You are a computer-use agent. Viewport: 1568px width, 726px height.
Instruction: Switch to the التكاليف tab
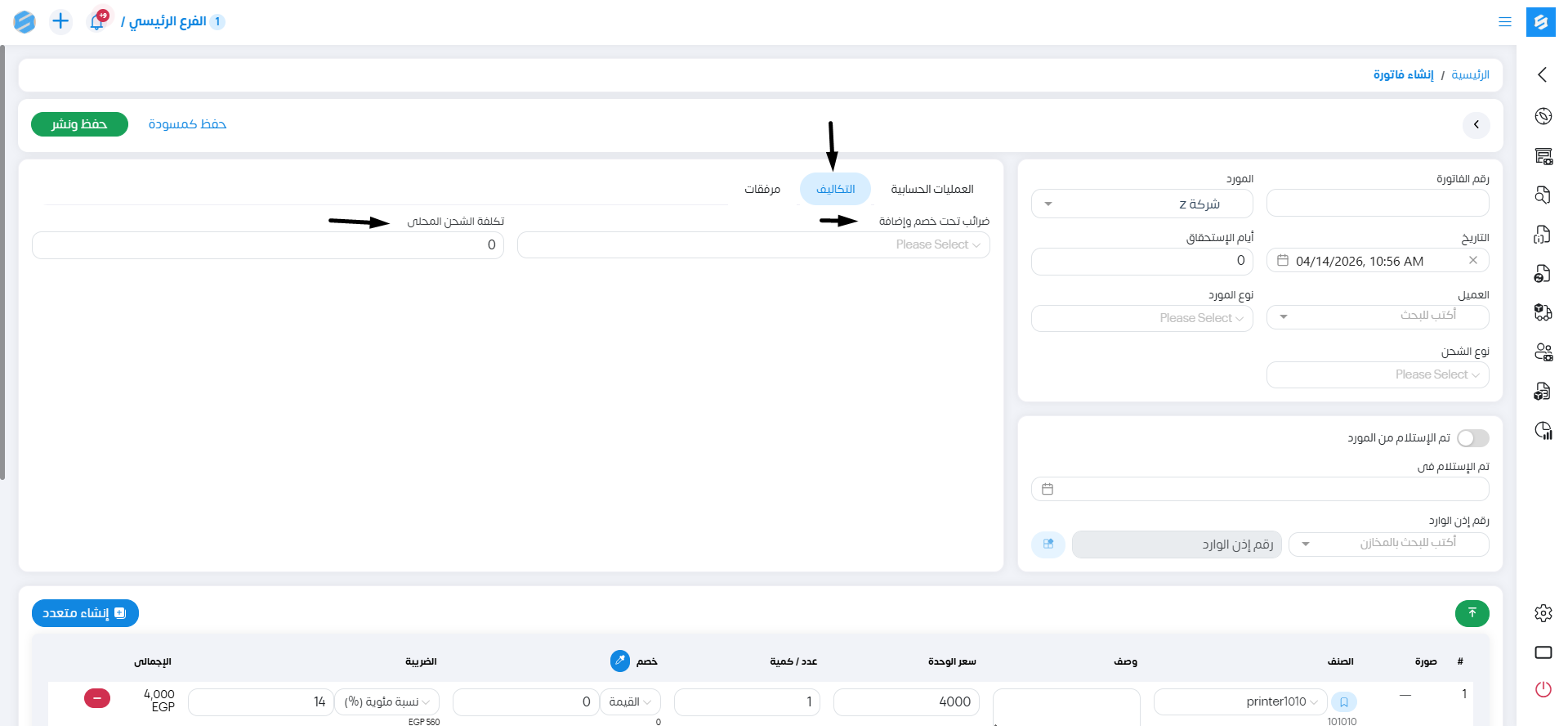(835, 189)
